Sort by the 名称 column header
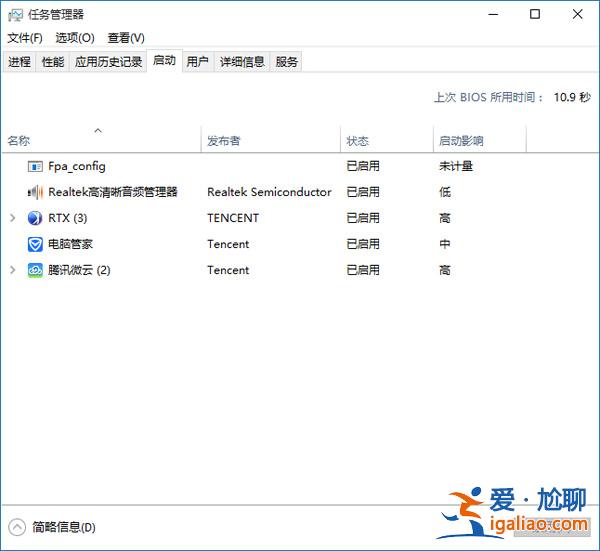The height and width of the screenshot is (551, 600). 101,141
